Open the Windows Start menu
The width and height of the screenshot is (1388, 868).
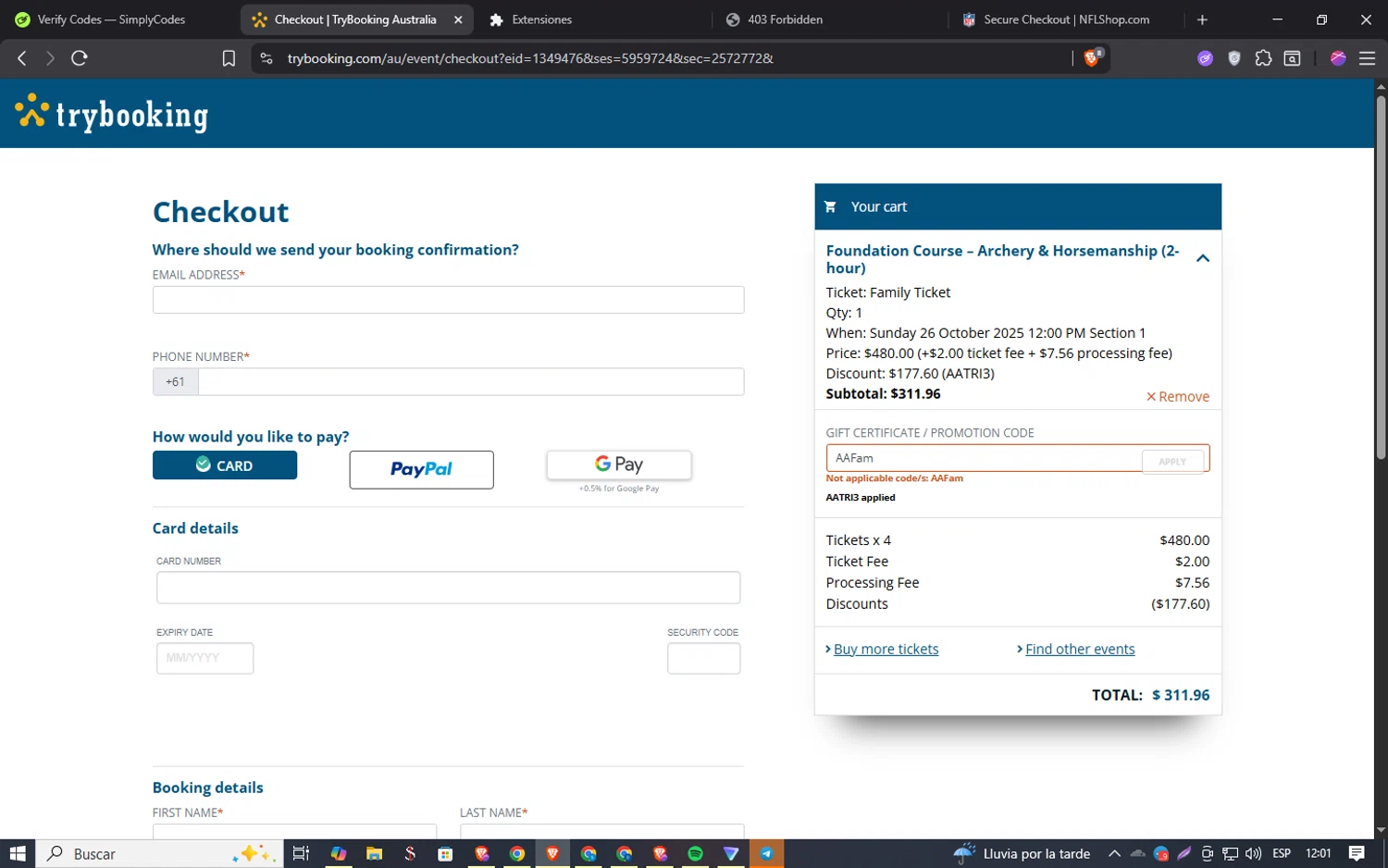point(18,853)
